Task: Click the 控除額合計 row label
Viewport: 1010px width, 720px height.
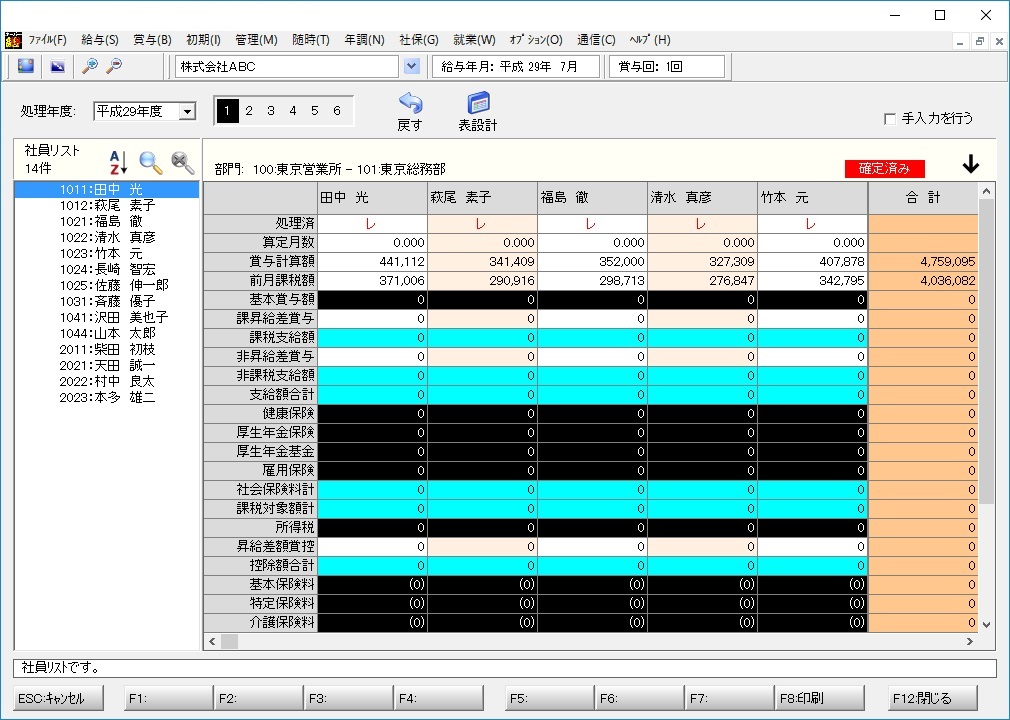Action: [261, 565]
